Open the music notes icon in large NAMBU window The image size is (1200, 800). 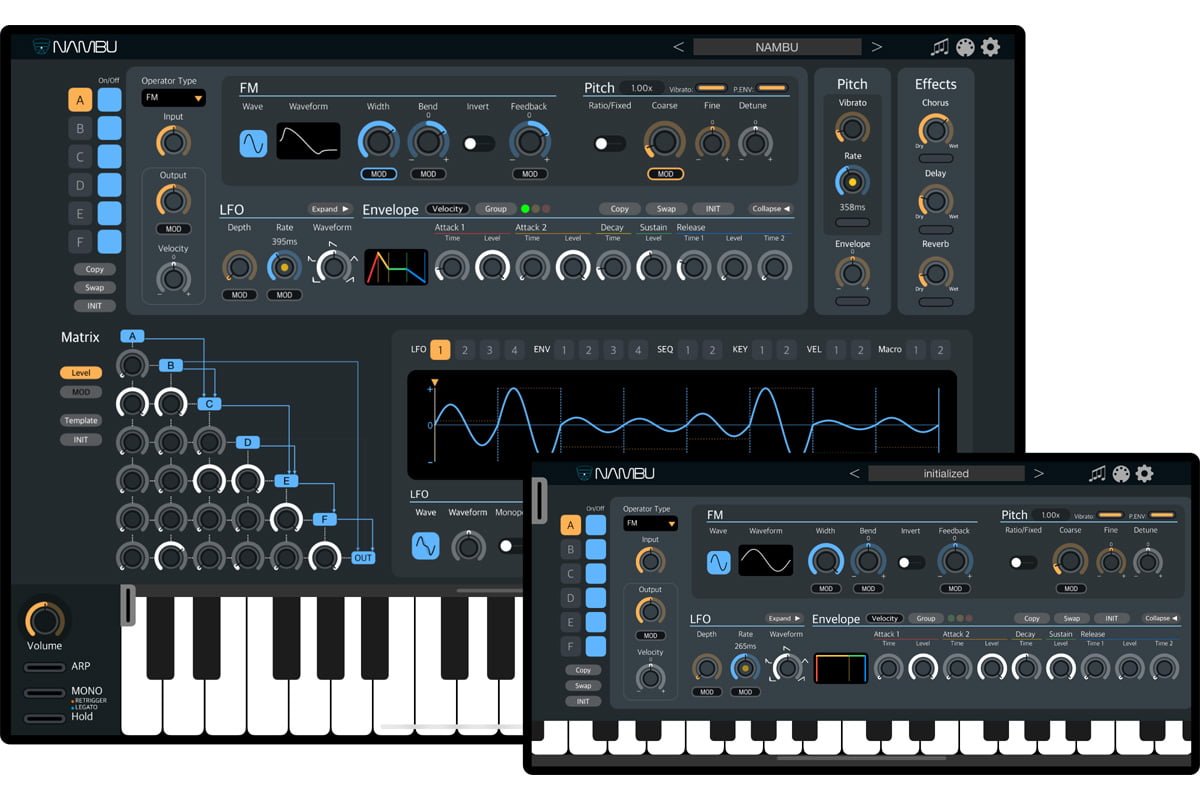click(939, 47)
